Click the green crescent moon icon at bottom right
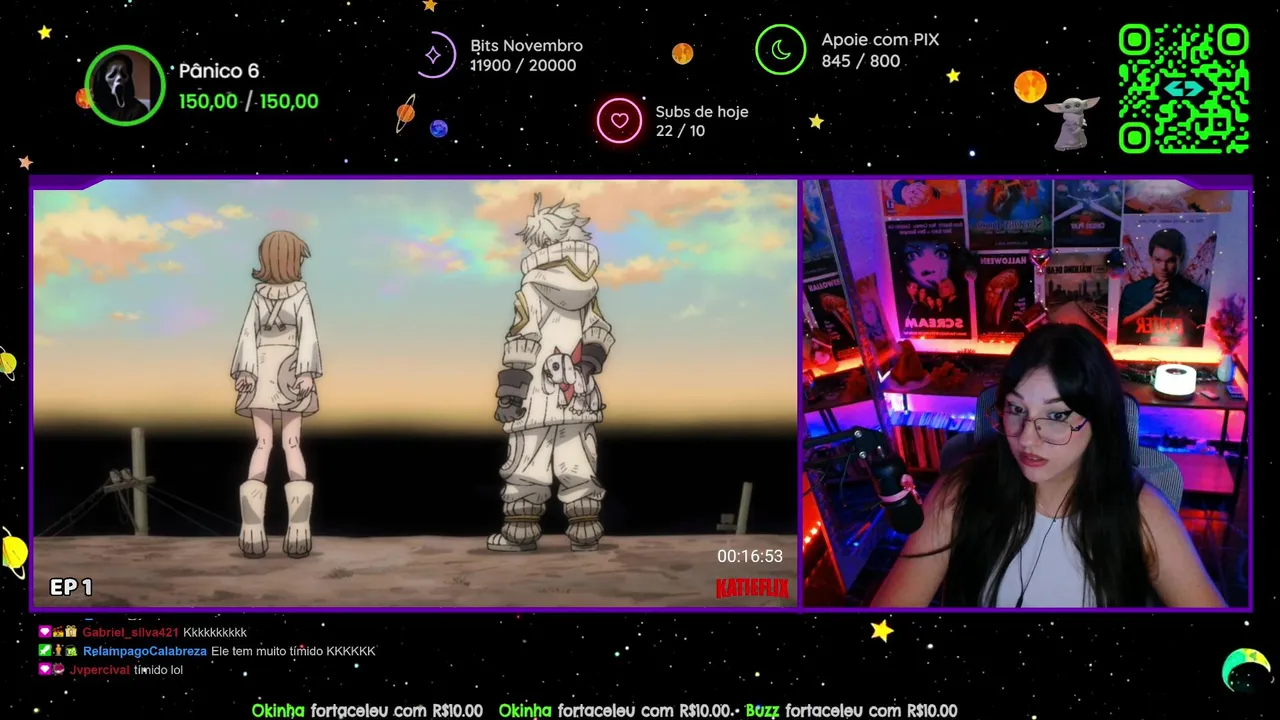This screenshot has width=1280, height=720. click(1246, 669)
